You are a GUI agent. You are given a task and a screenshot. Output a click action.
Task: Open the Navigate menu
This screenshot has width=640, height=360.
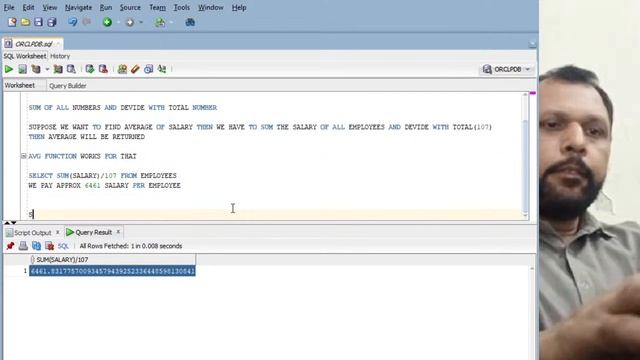pos(78,7)
